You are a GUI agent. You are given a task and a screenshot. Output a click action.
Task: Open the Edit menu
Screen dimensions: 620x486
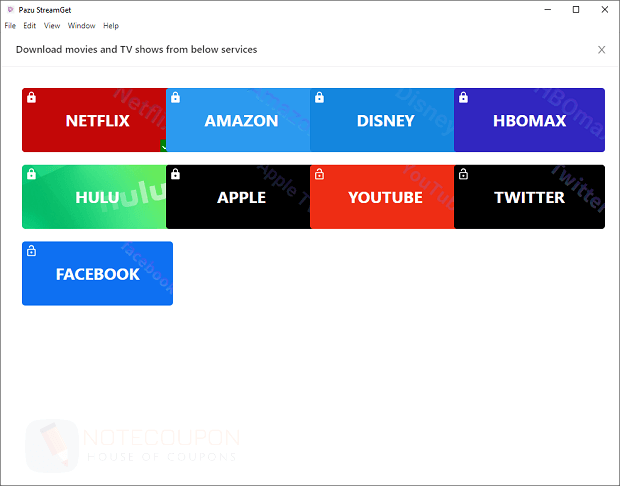click(x=30, y=26)
